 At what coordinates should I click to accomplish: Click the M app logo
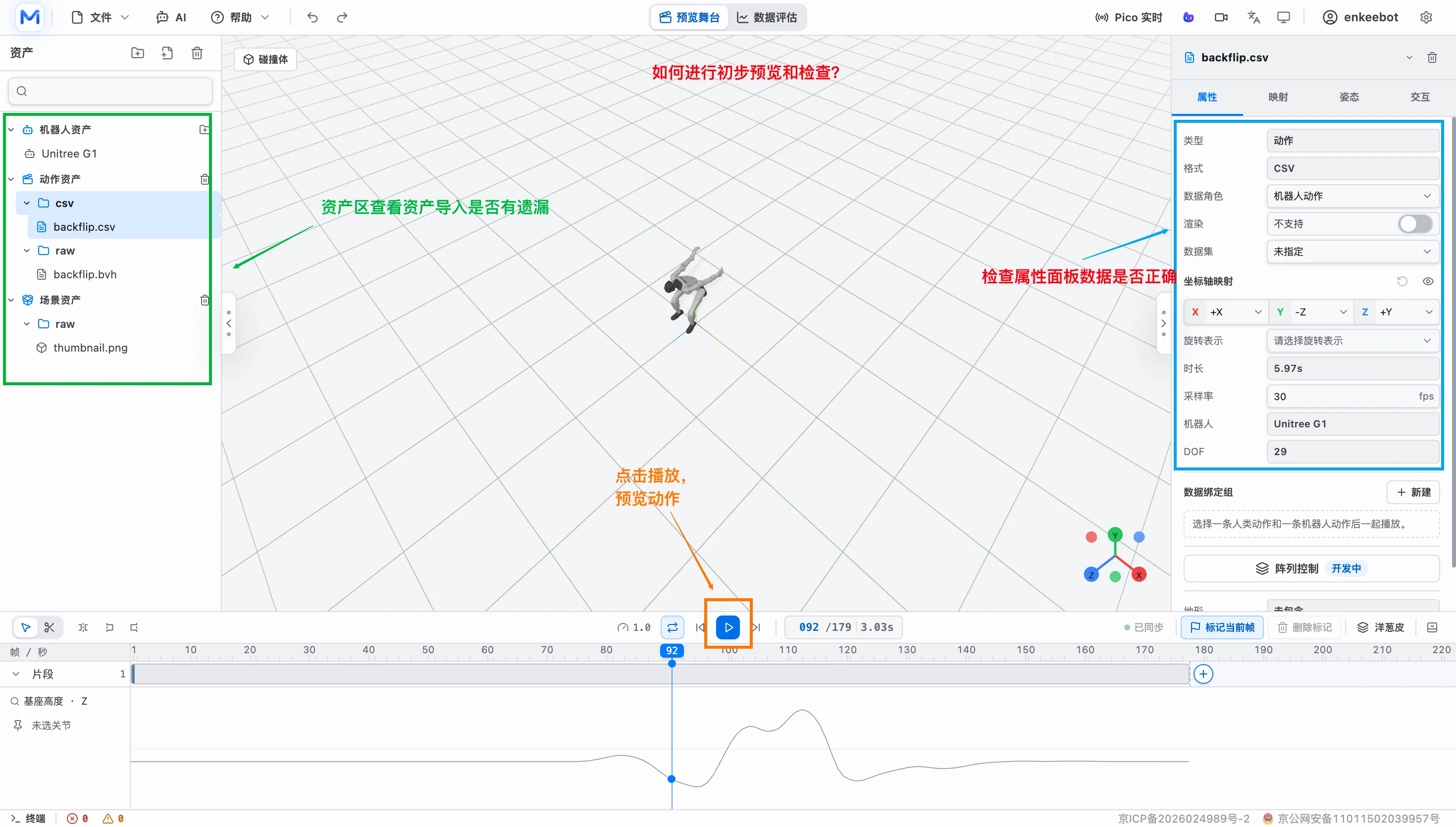[30, 17]
